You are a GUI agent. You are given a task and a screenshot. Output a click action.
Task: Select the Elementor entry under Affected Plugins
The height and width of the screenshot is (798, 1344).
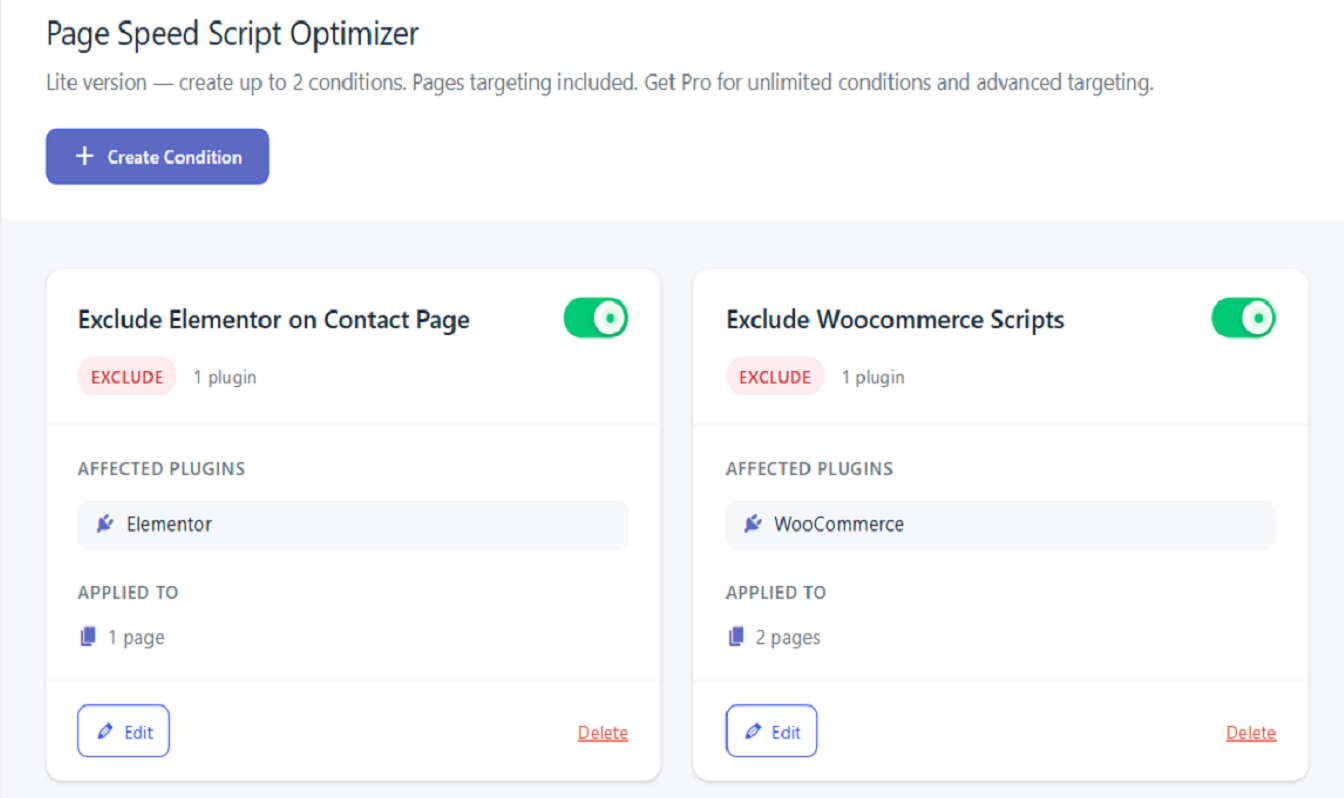click(x=352, y=524)
